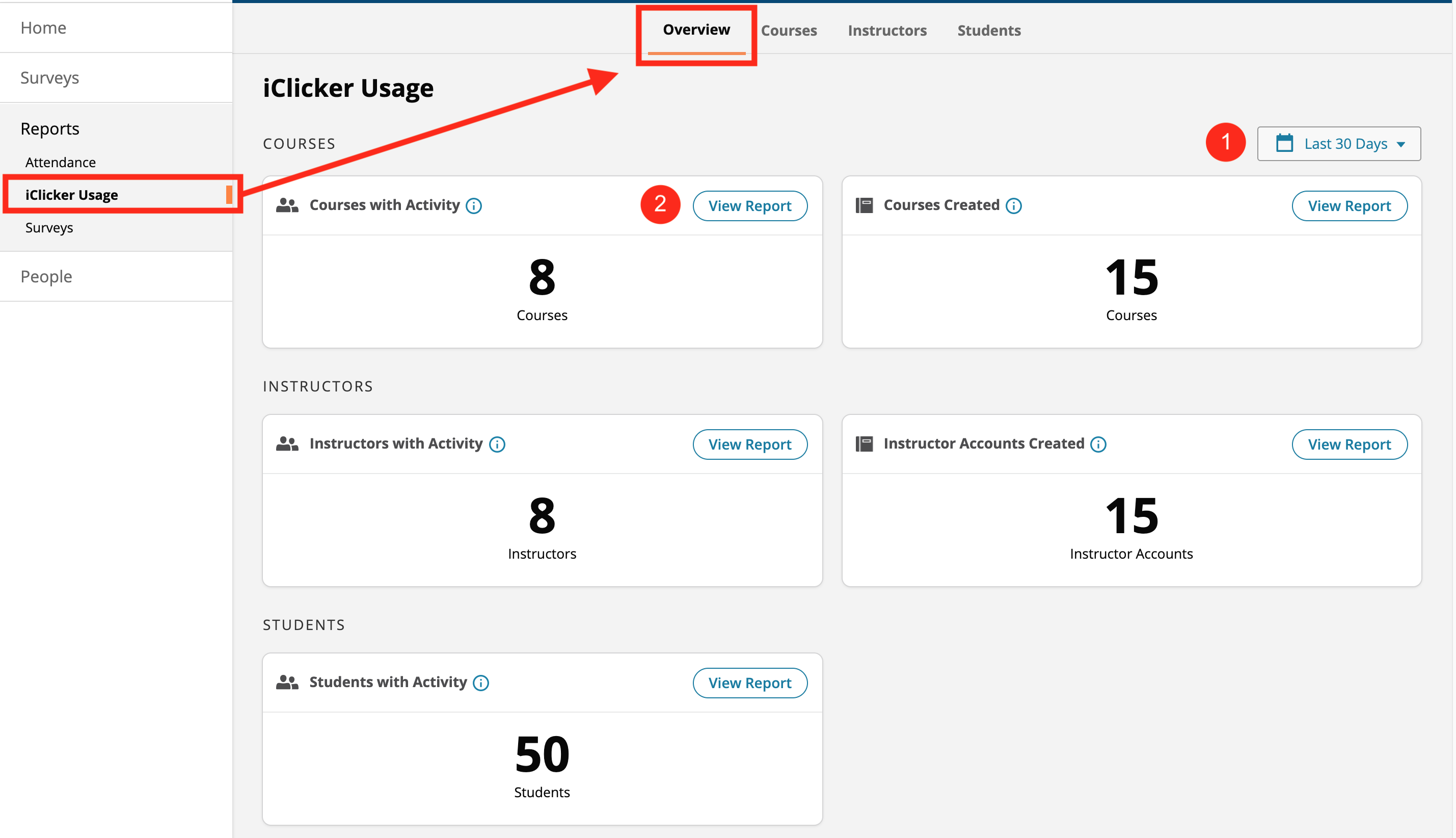This screenshot has width=1456, height=838.
Task: View Report for Students with Activity
Action: [750, 683]
